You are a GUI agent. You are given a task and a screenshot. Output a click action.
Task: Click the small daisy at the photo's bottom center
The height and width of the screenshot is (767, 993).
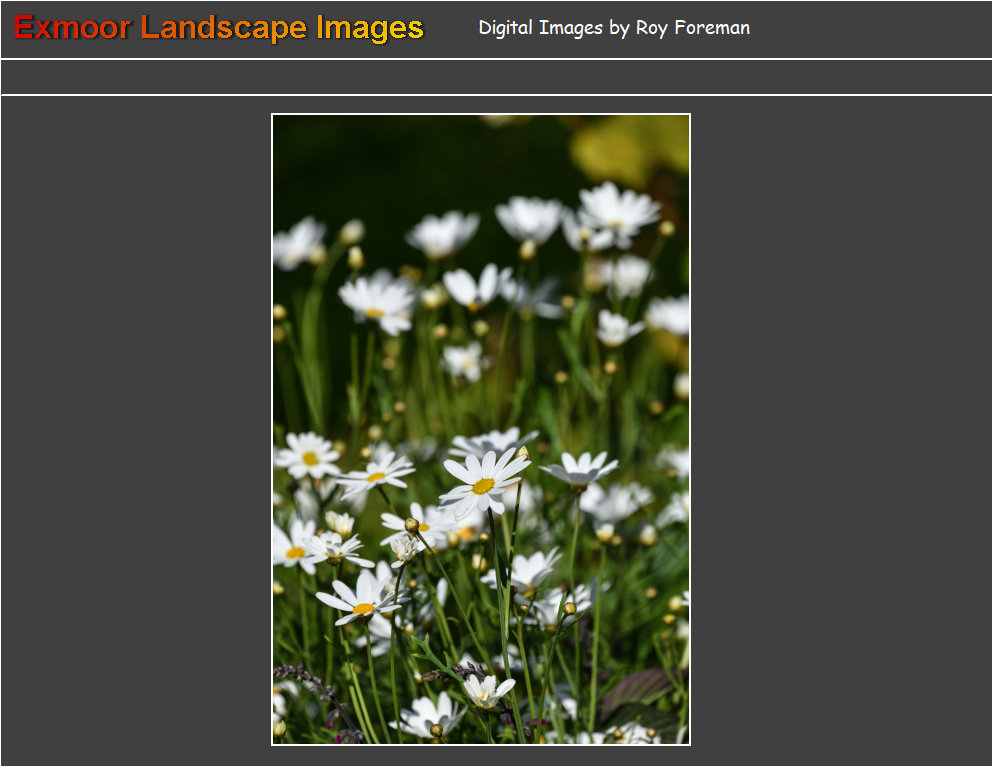[487, 690]
